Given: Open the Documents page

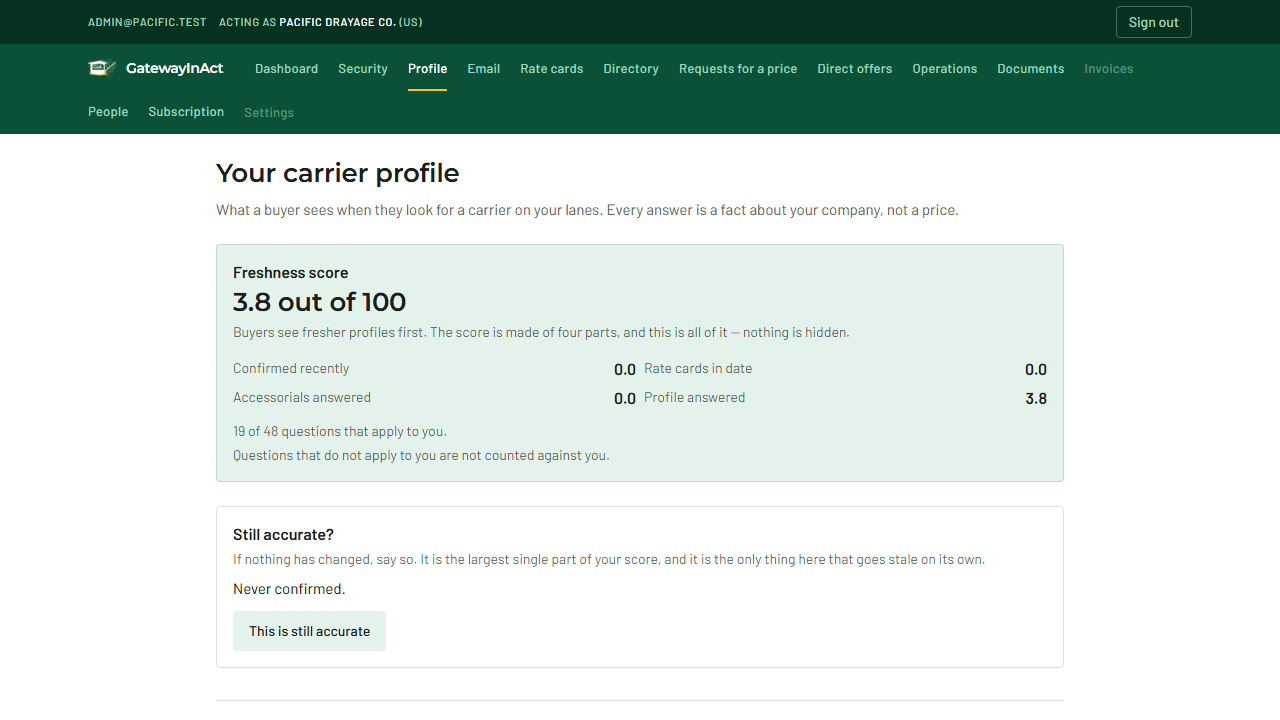Looking at the screenshot, I should [x=1031, y=69].
